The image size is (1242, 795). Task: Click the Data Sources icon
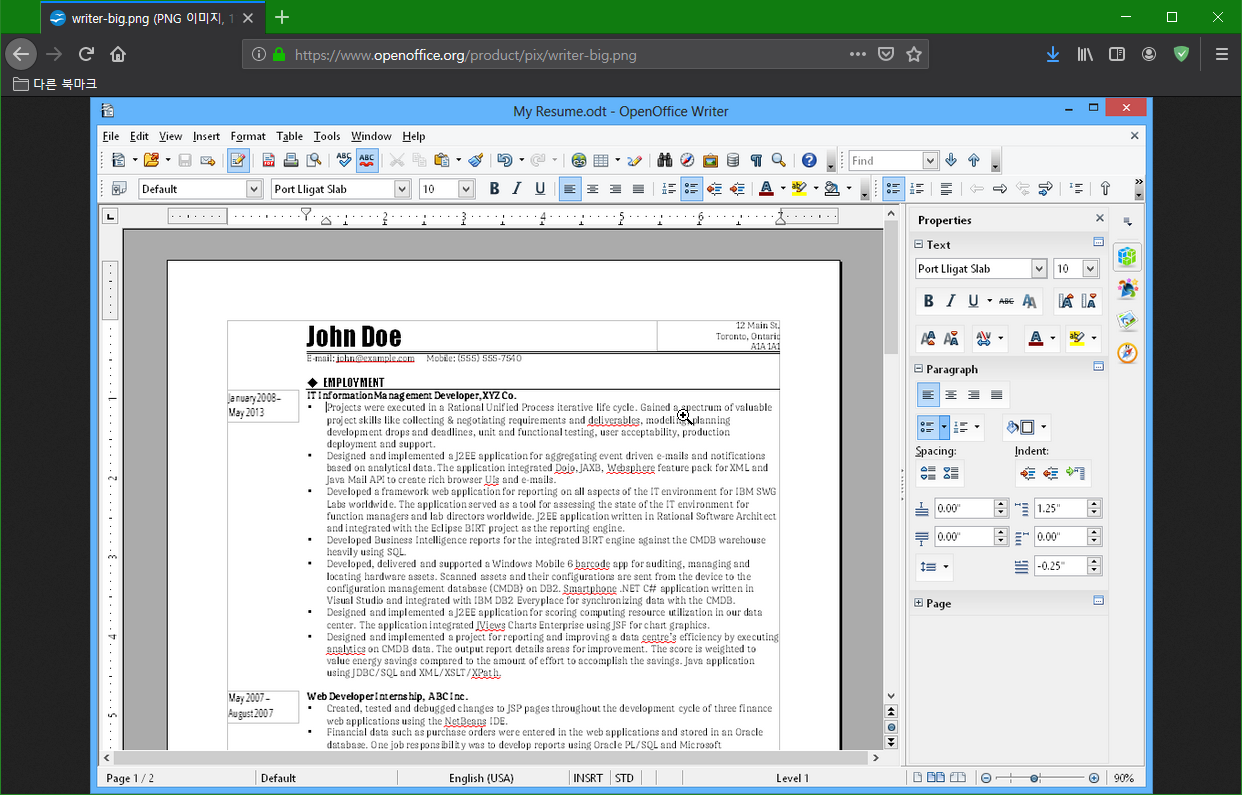tap(733, 160)
